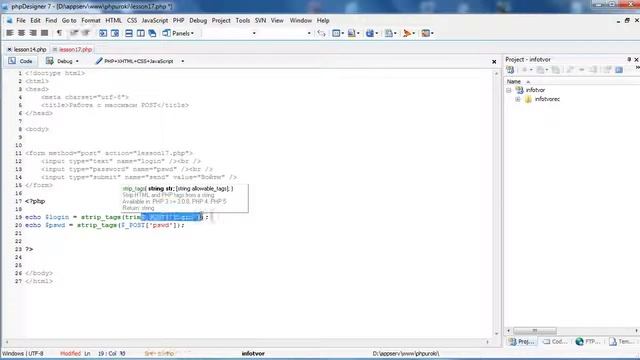
Task: Click the Debug view button
Action: [x=59, y=61]
